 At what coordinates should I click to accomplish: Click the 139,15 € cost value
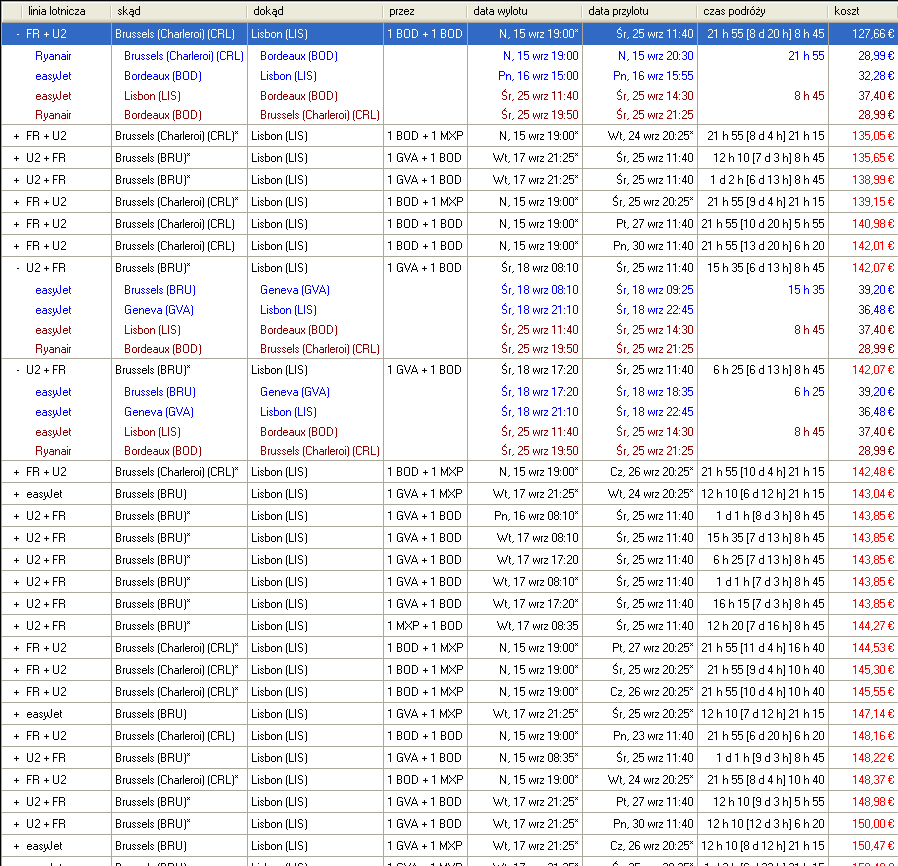tap(873, 202)
